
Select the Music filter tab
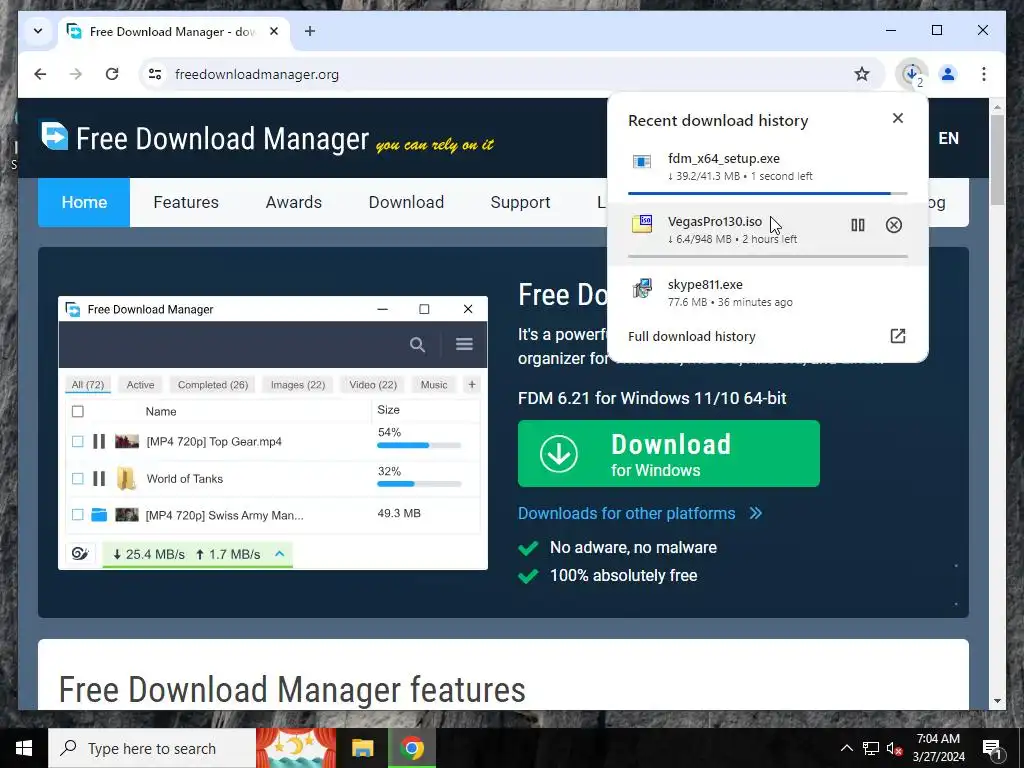coord(434,385)
